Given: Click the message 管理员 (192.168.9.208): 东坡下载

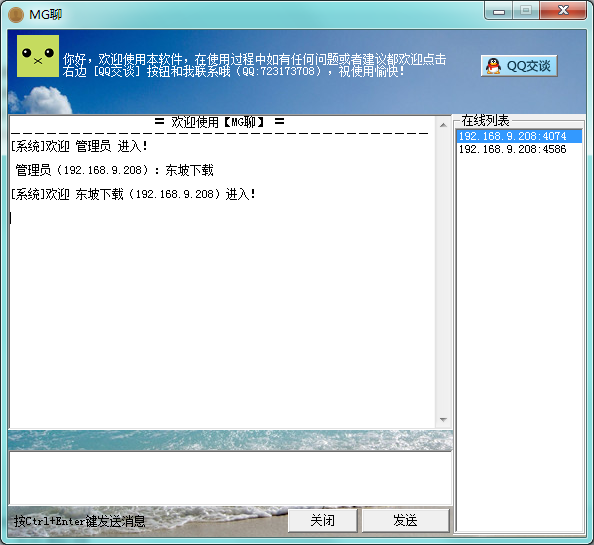Looking at the screenshot, I should tap(114, 170).
